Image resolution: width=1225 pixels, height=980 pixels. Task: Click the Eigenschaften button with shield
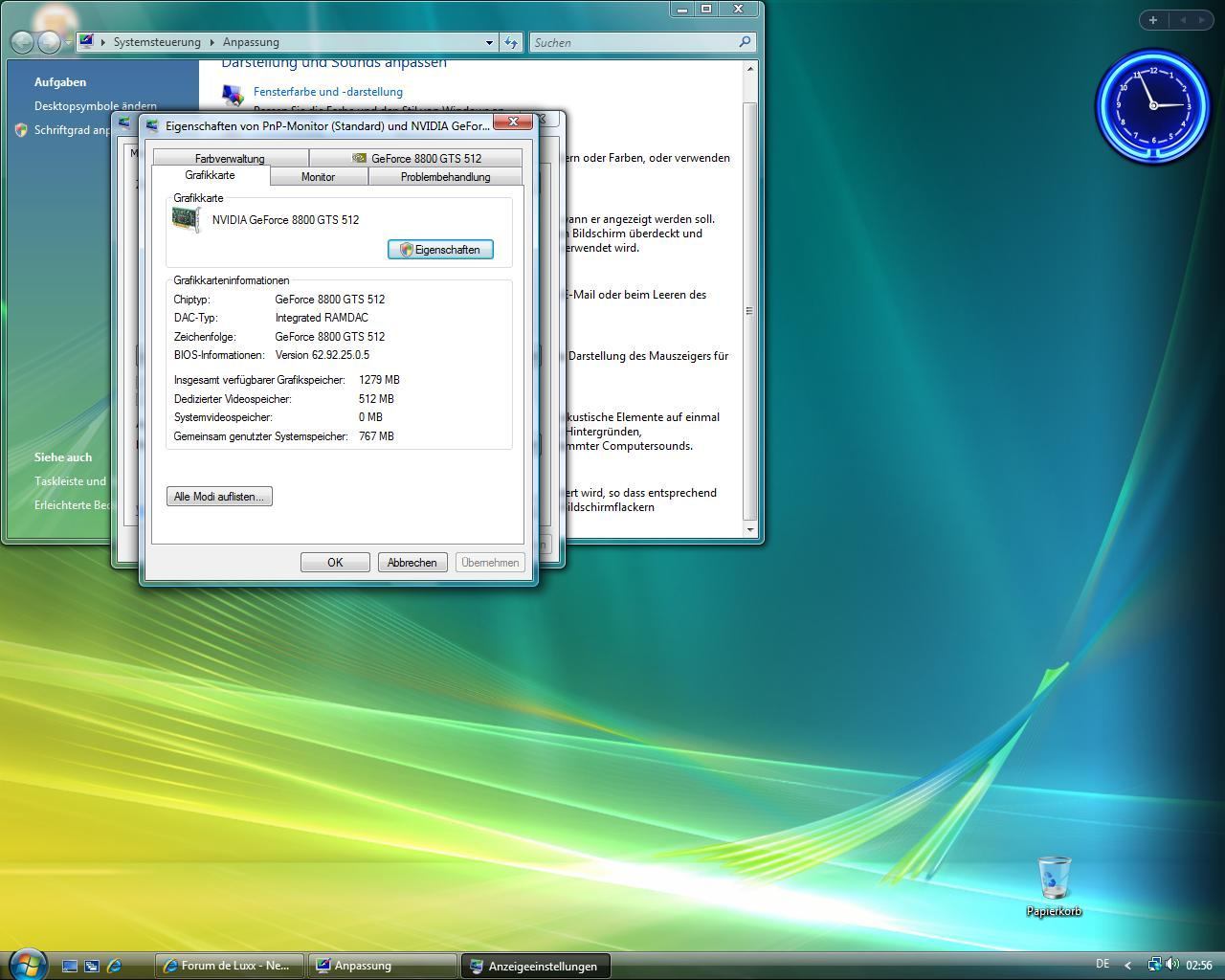(x=440, y=249)
